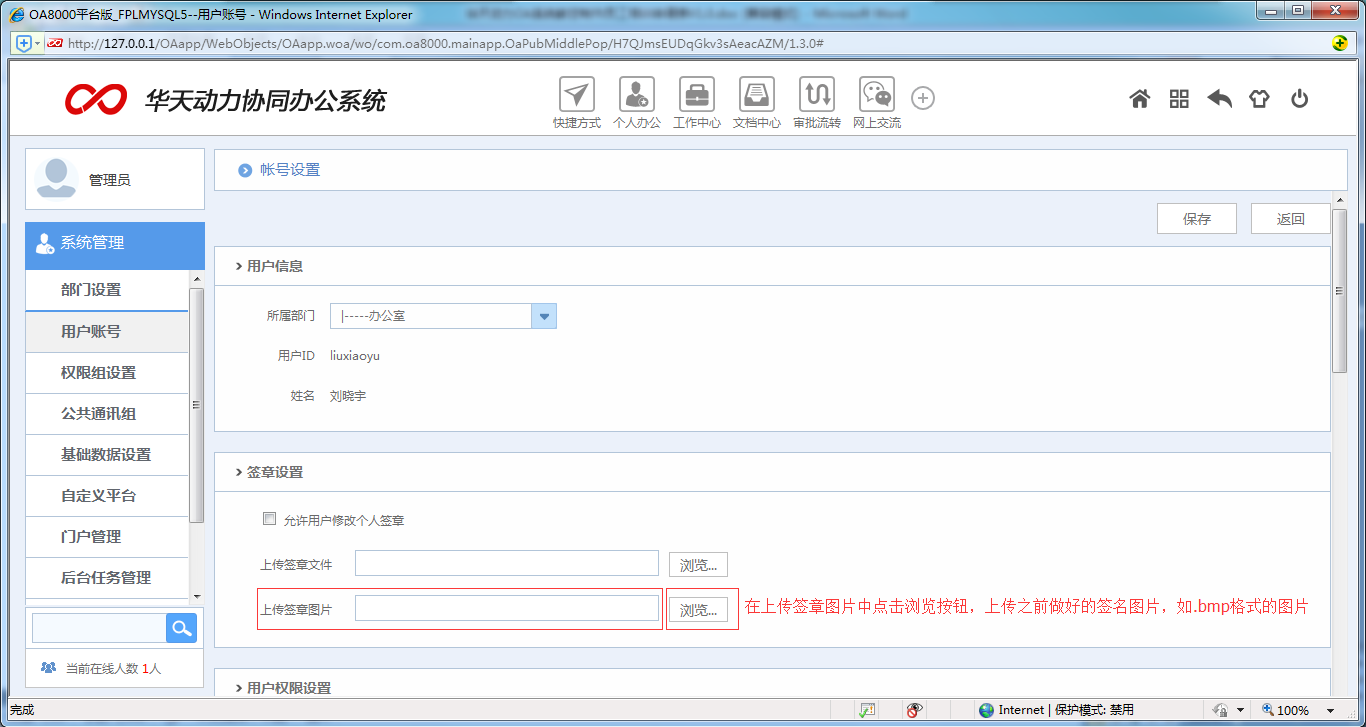Click the search magnifier icon in sidebar

181,627
